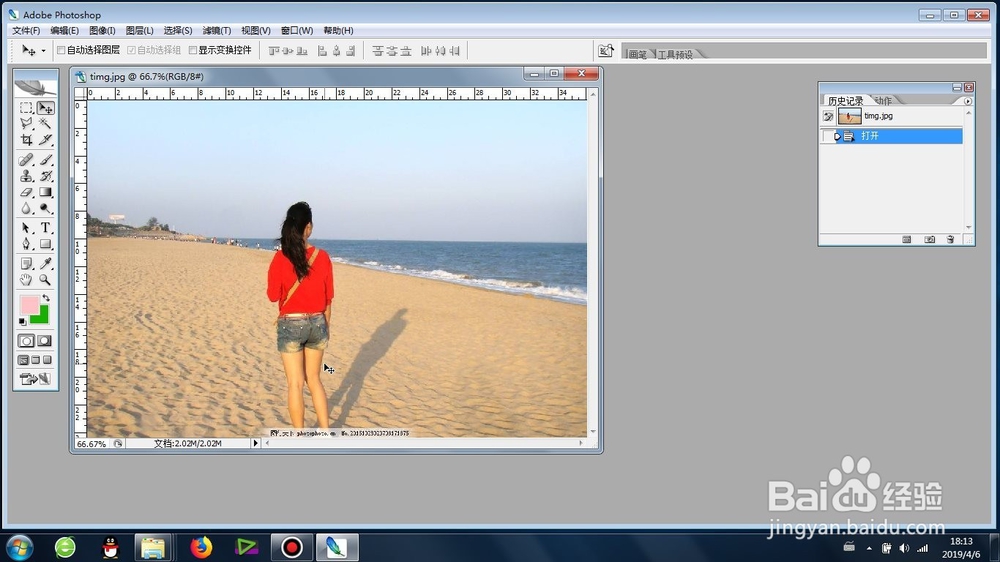This screenshot has height=562, width=1000.
Task: Select the Dodge tool
Action: 45,208
